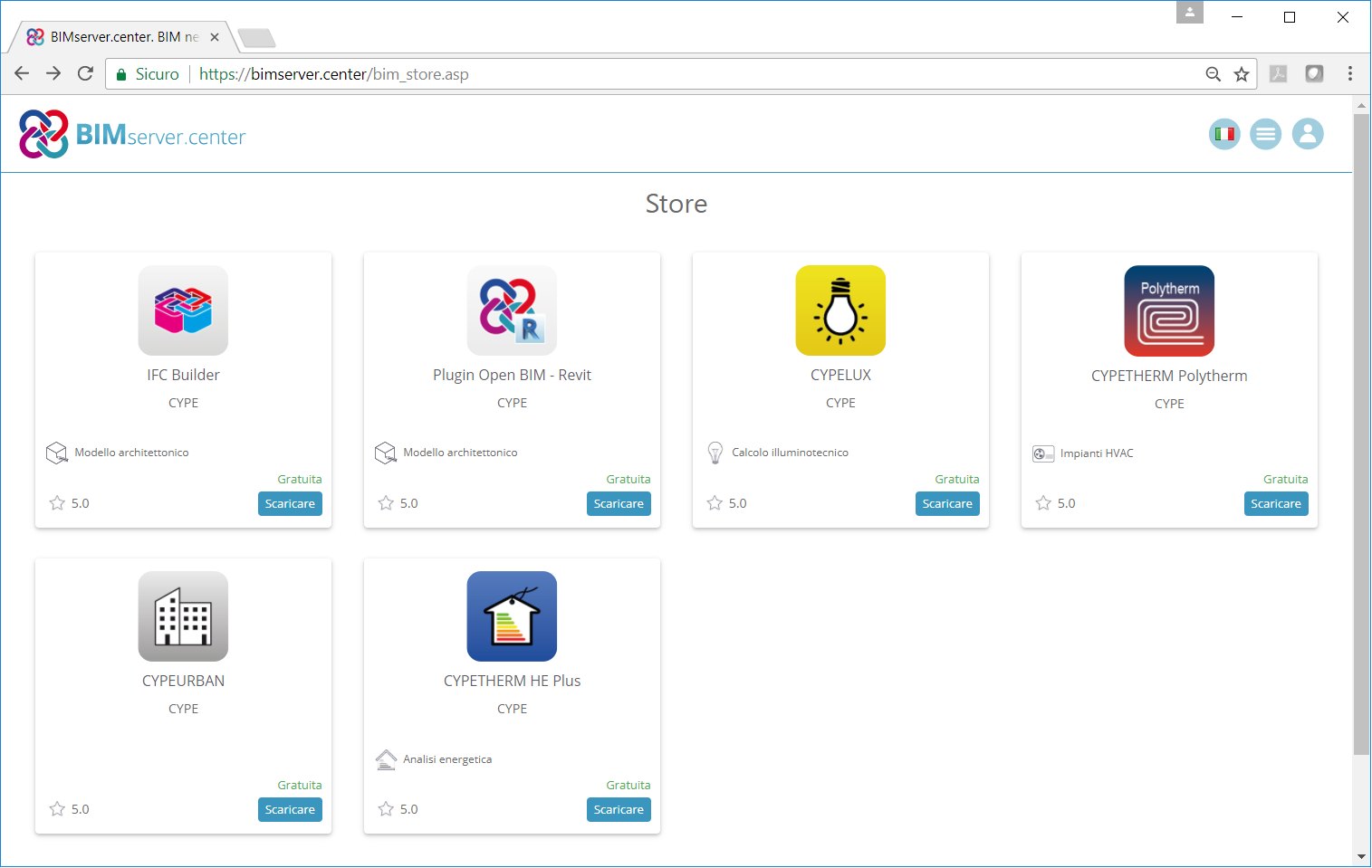Click the Scaricare button for Plugin Open BIM - Revit
The image size is (1372, 868).
click(x=619, y=503)
